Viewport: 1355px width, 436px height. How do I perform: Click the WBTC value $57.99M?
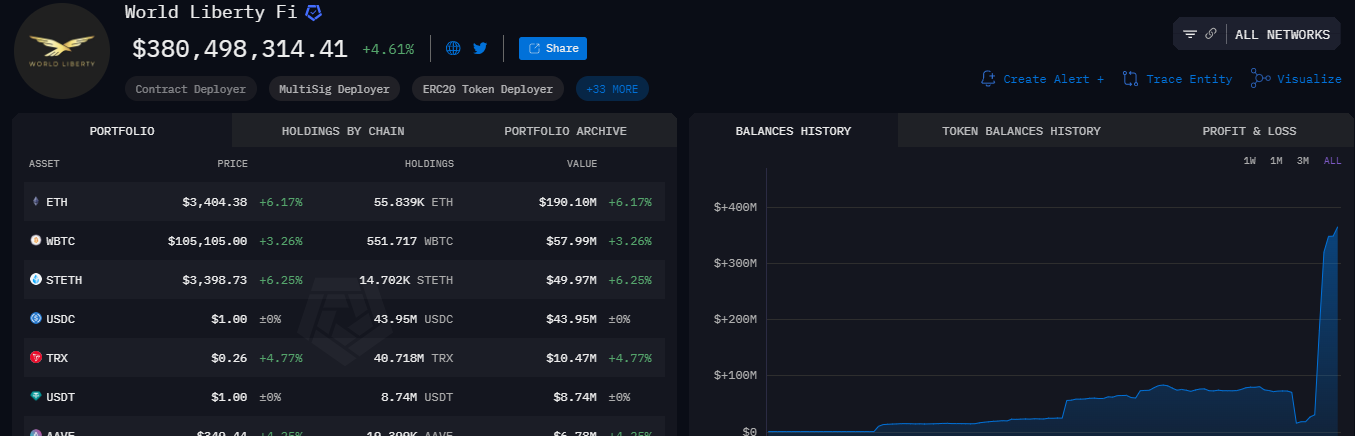(x=571, y=241)
